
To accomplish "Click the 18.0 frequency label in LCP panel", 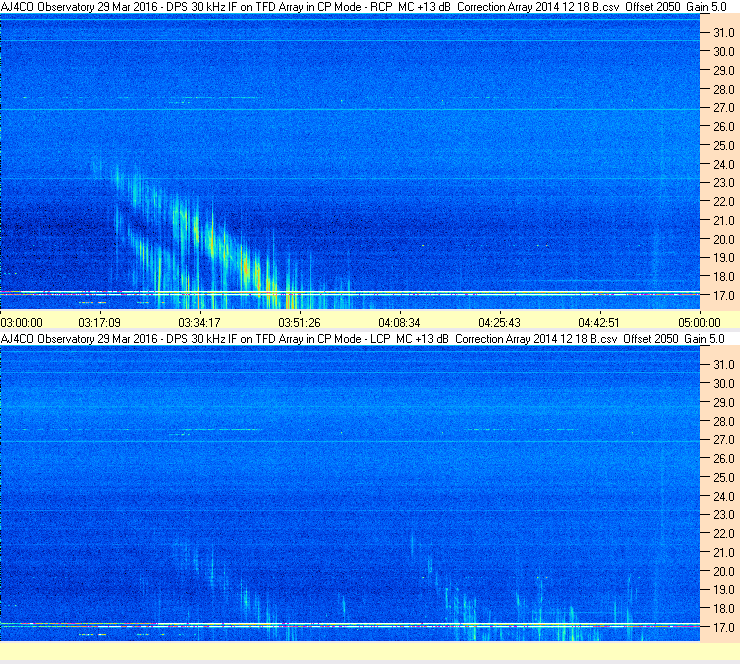I will coord(723,609).
